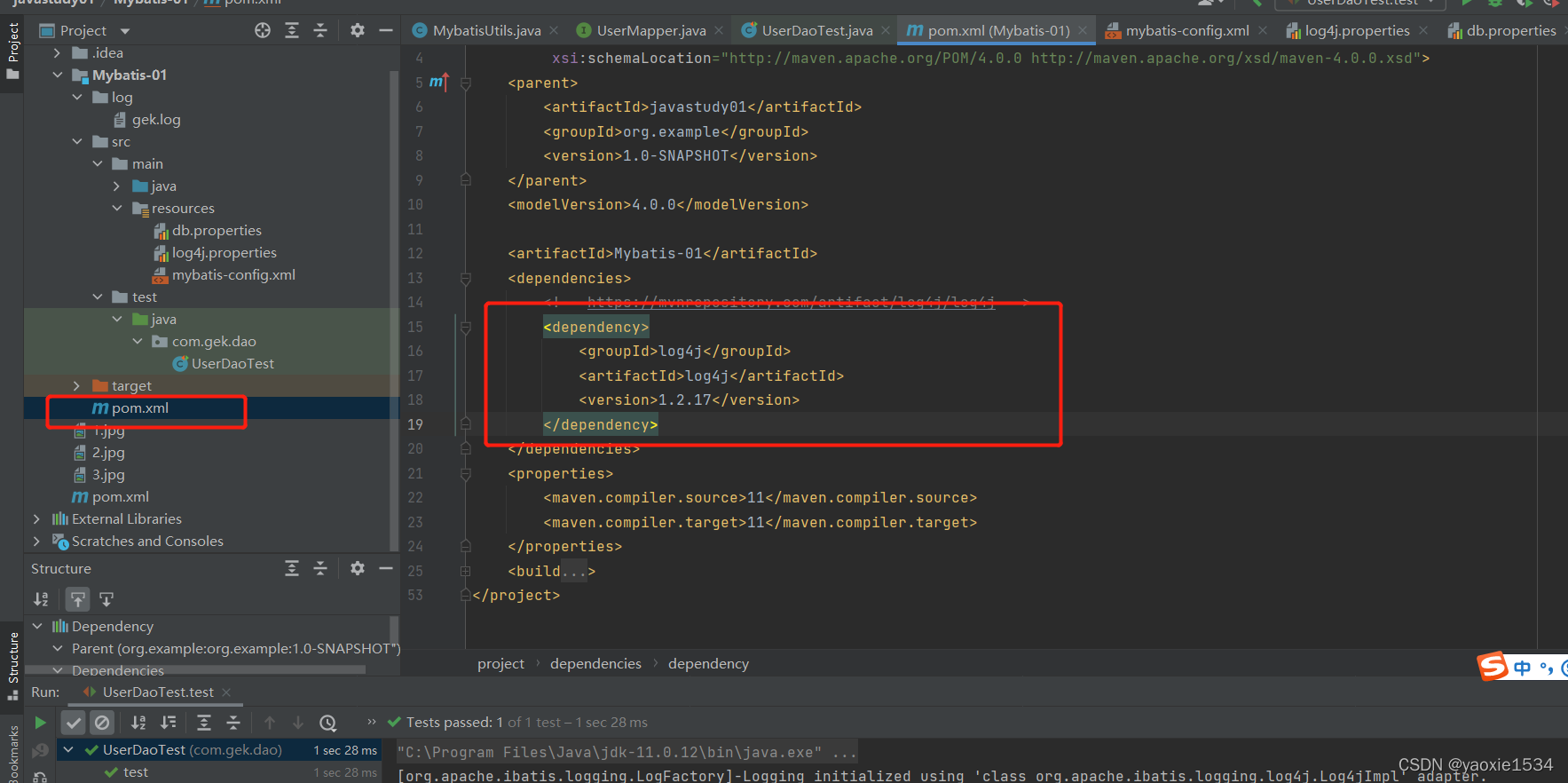Open test history clock icon
1568x783 pixels.
[327, 723]
